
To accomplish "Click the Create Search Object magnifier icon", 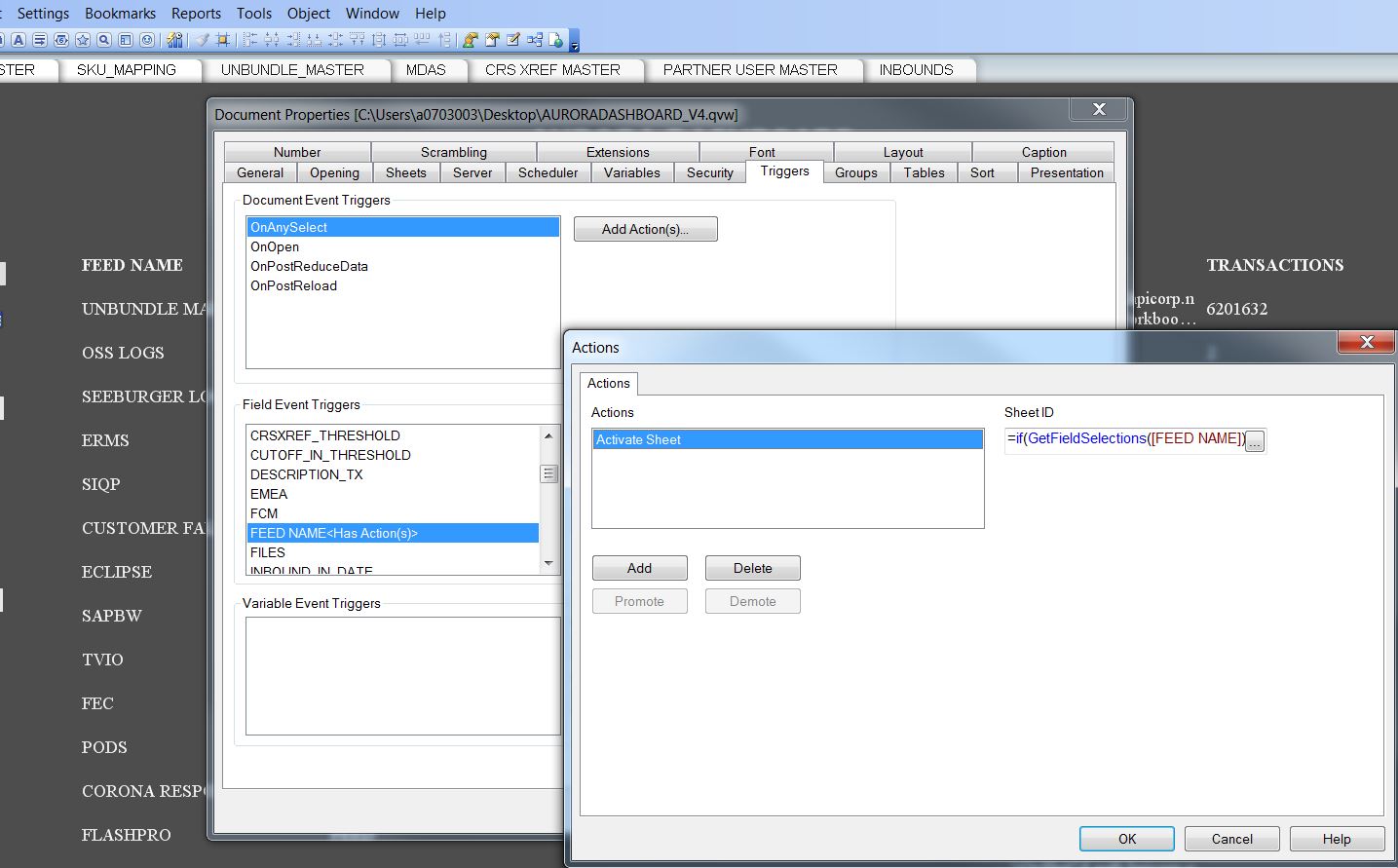I will click(x=104, y=40).
